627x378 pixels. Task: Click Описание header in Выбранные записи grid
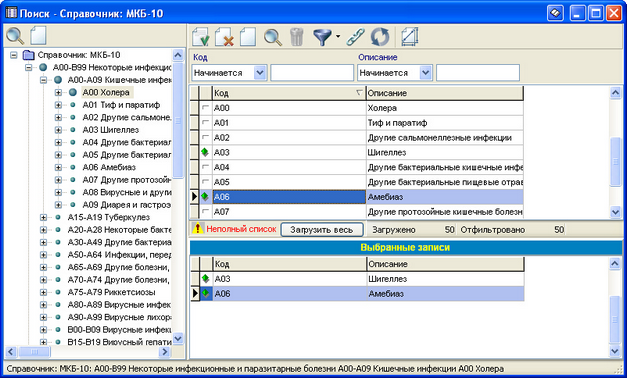coord(445,264)
